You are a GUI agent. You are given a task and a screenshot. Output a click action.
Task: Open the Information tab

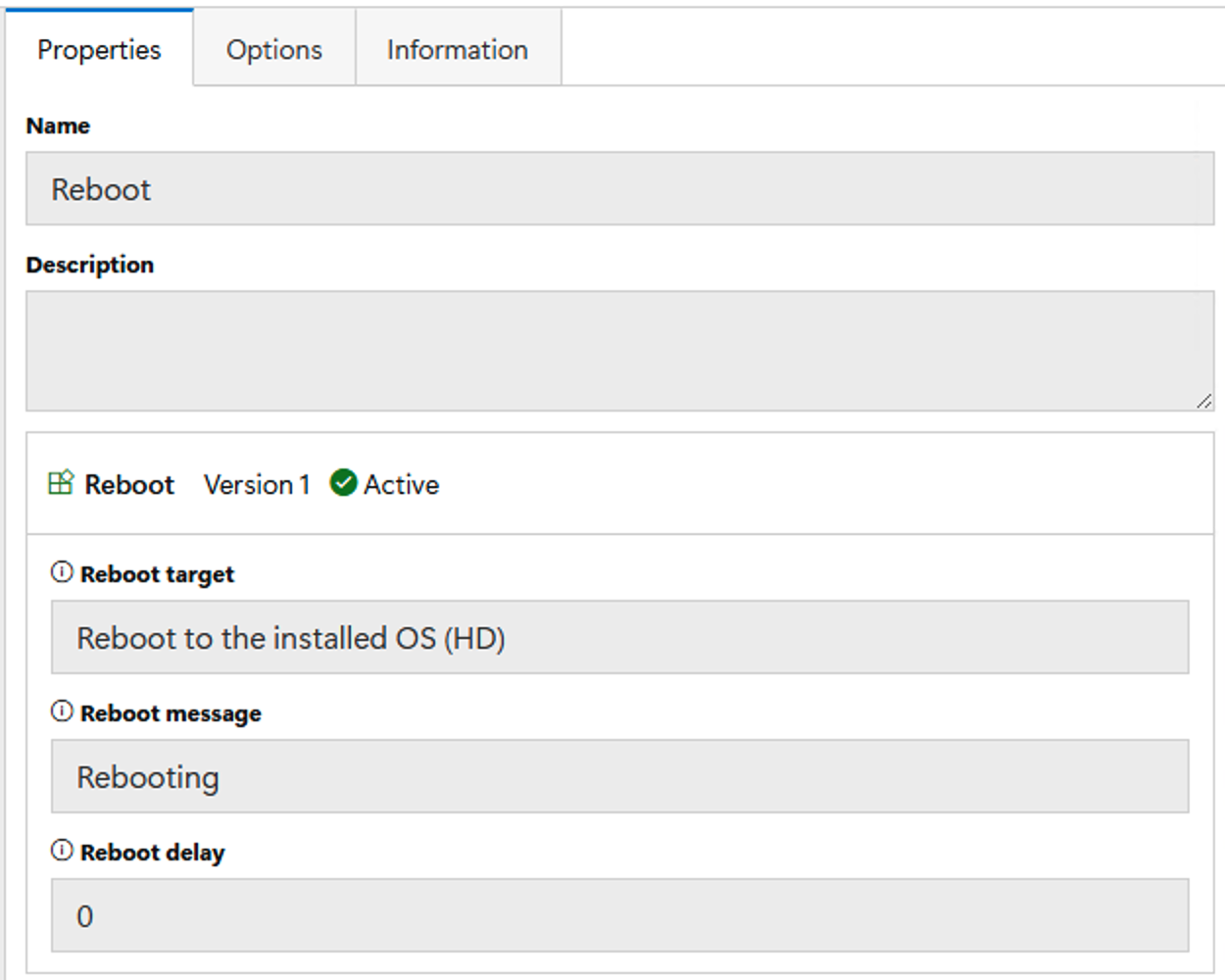[458, 49]
